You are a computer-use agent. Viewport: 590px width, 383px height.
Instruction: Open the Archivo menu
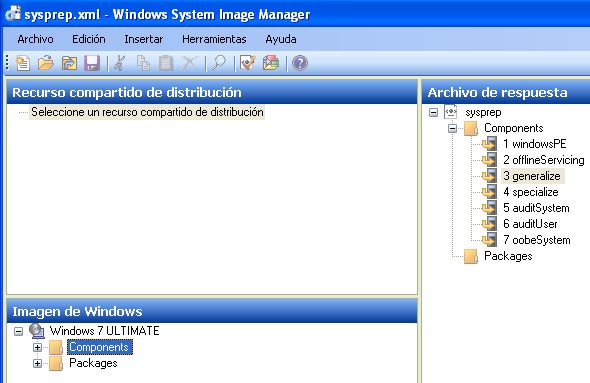tap(35, 39)
